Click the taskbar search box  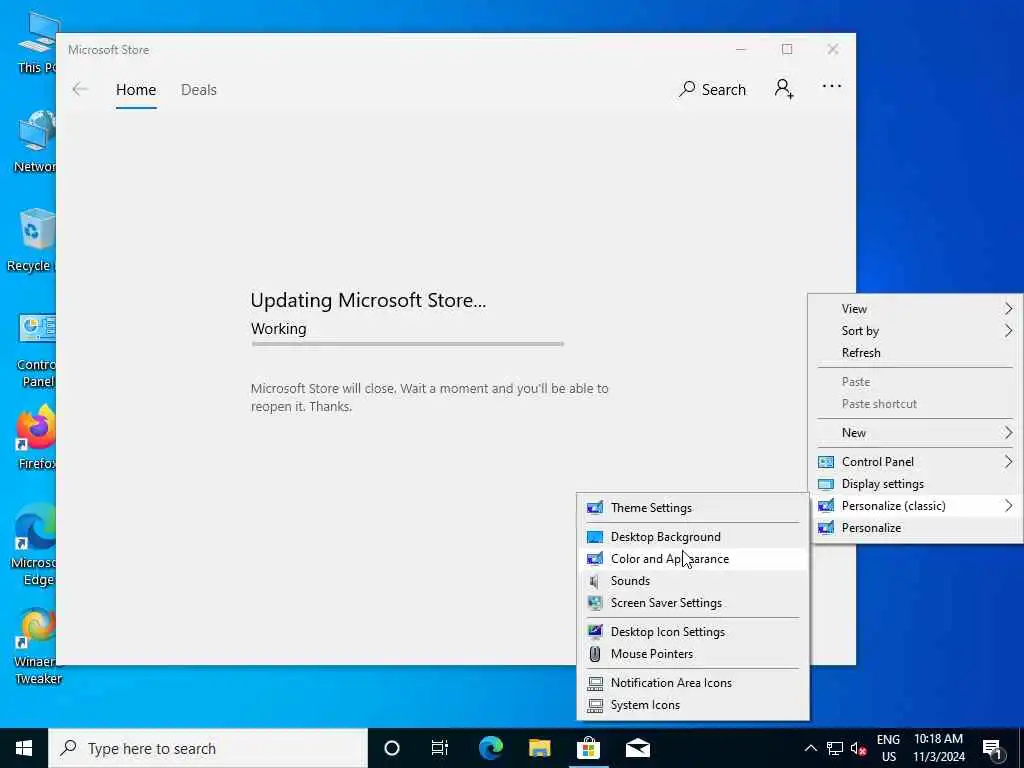[208, 748]
